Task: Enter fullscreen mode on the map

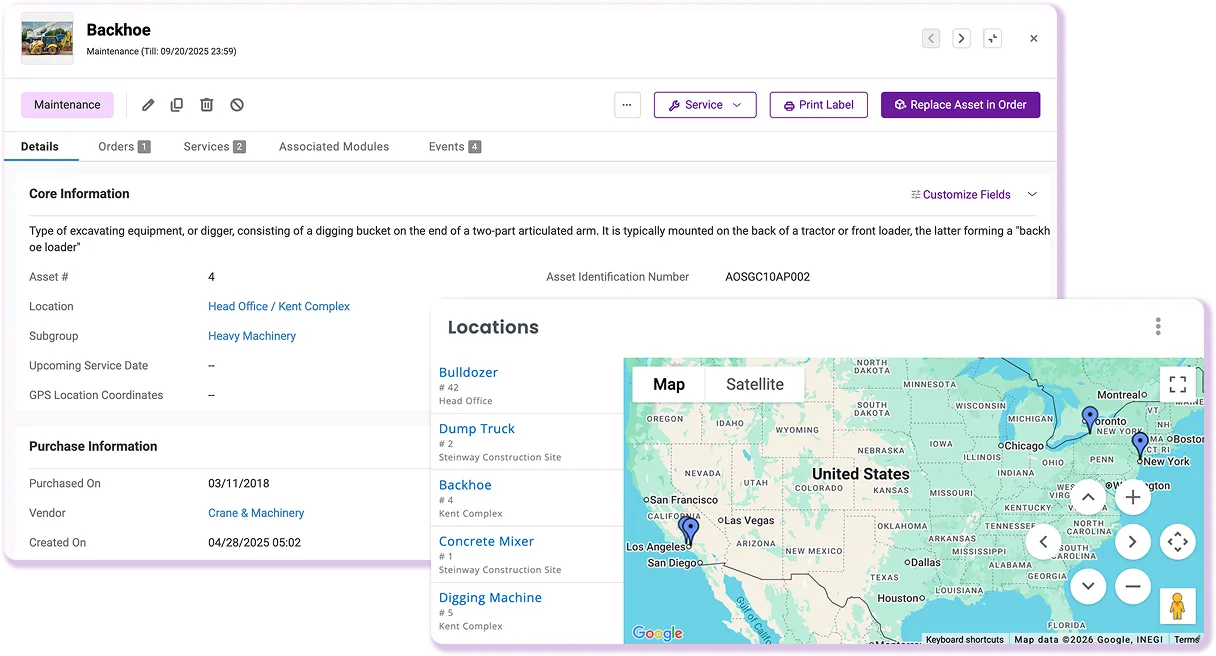Action: pos(1177,384)
